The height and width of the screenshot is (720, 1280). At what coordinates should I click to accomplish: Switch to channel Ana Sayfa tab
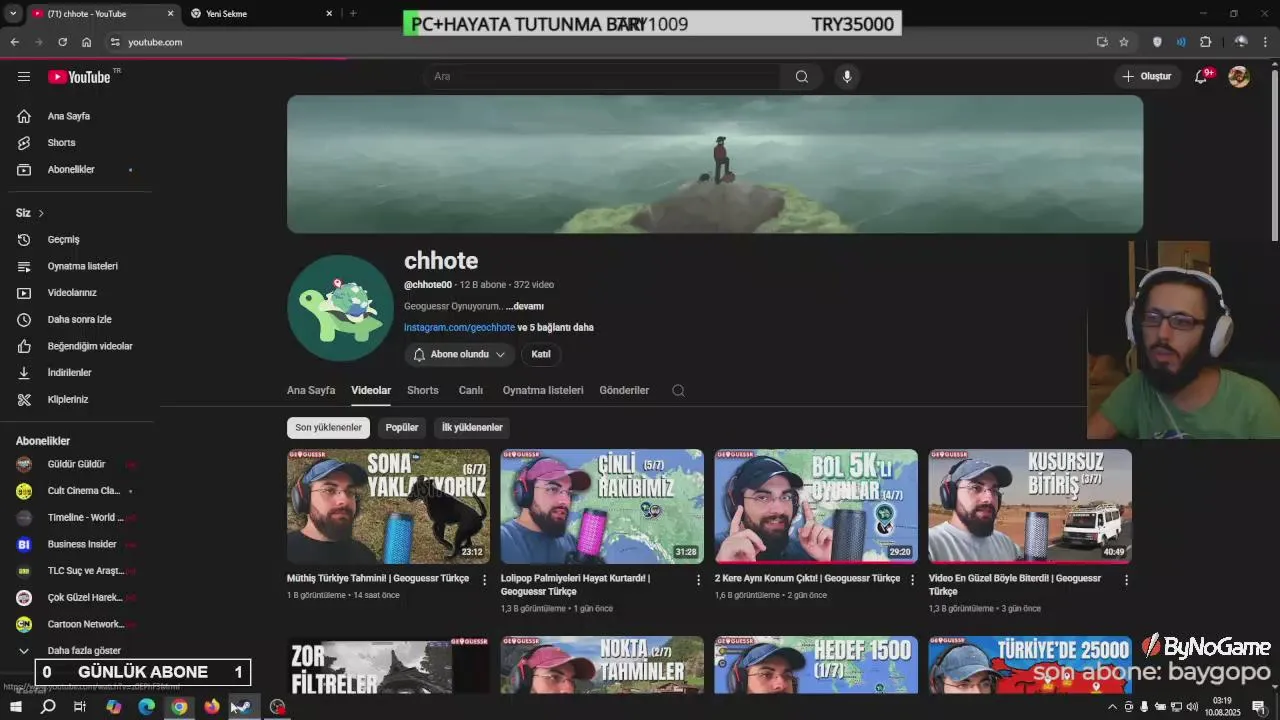(x=311, y=391)
